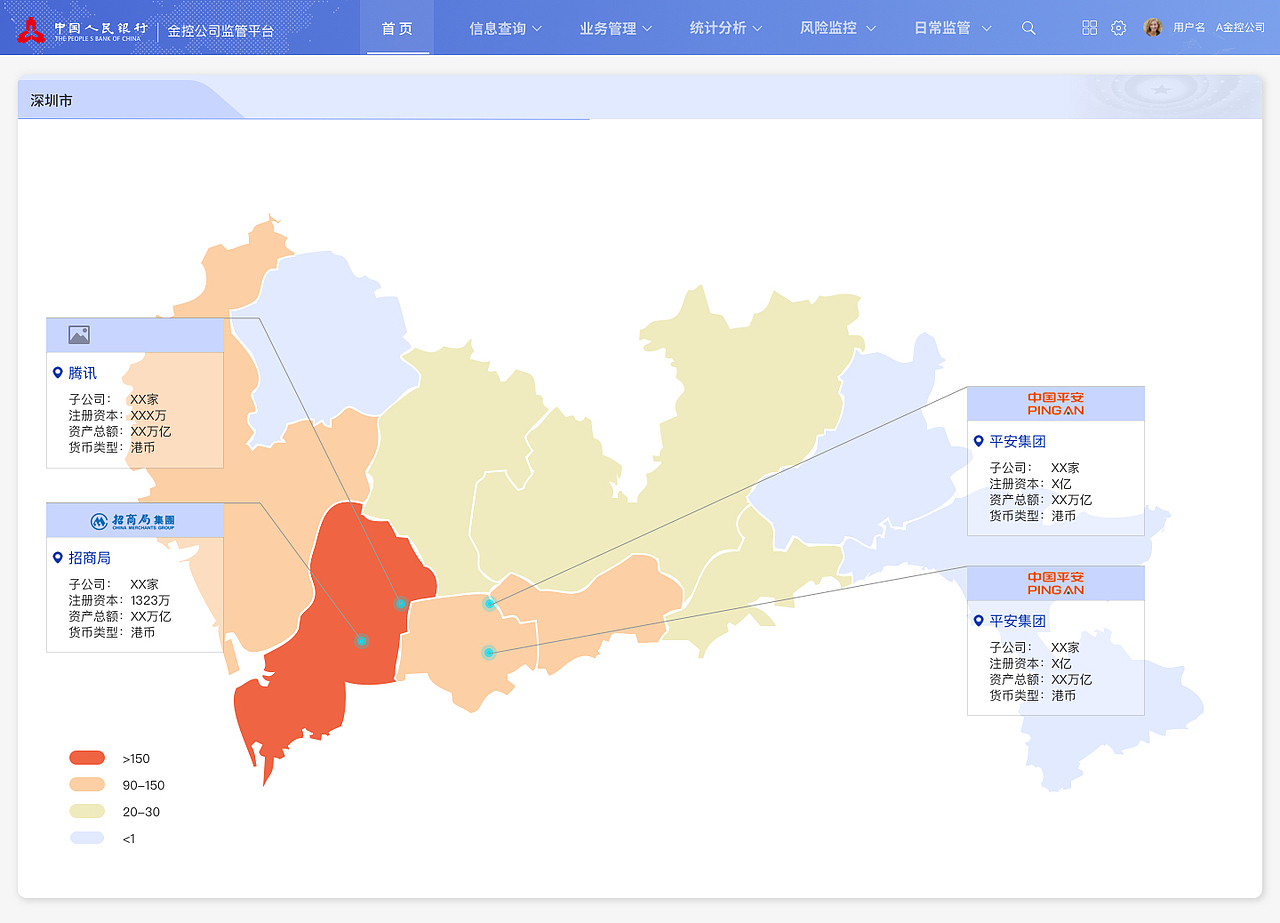This screenshot has height=923, width=1280.
Task: Open the settings gear icon
Action: point(1119,28)
